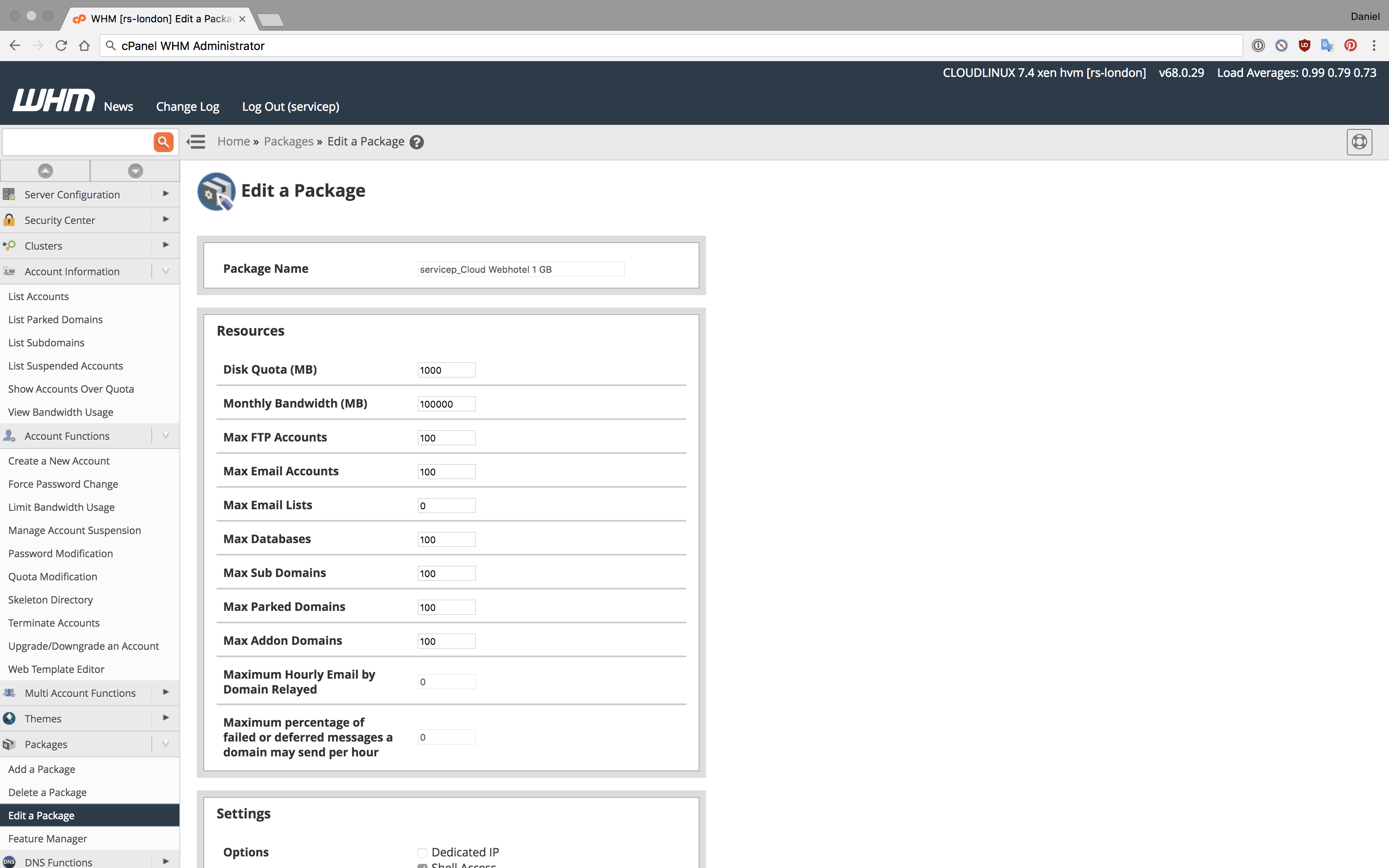Collapse all sidebar menus with the up arrow

pos(45,170)
